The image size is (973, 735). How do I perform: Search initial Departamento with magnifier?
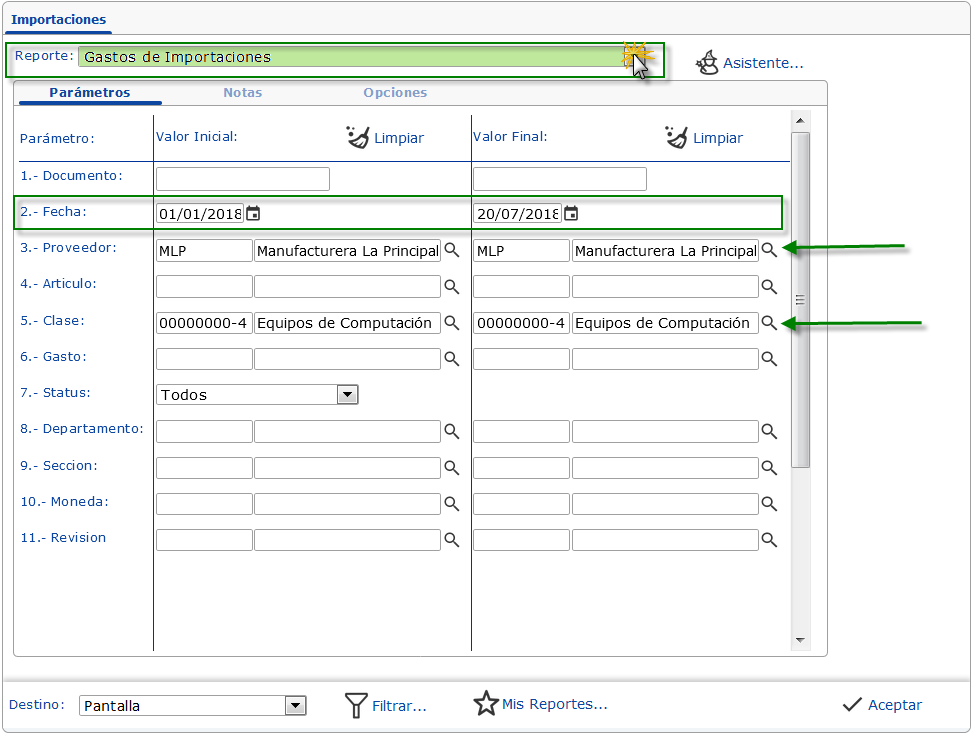click(x=452, y=431)
